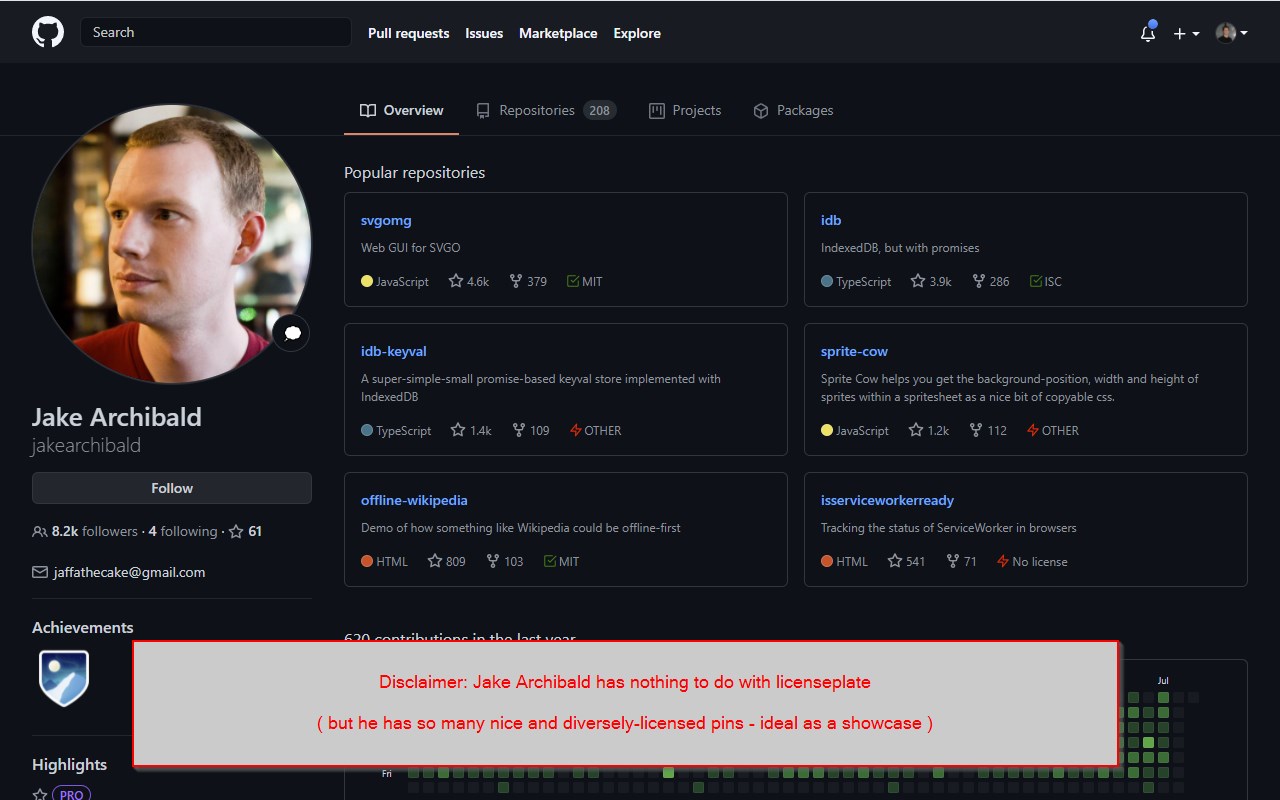This screenshot has height=800, width=1280.
Task: Open the GitHub home logo
Action: 48,32
